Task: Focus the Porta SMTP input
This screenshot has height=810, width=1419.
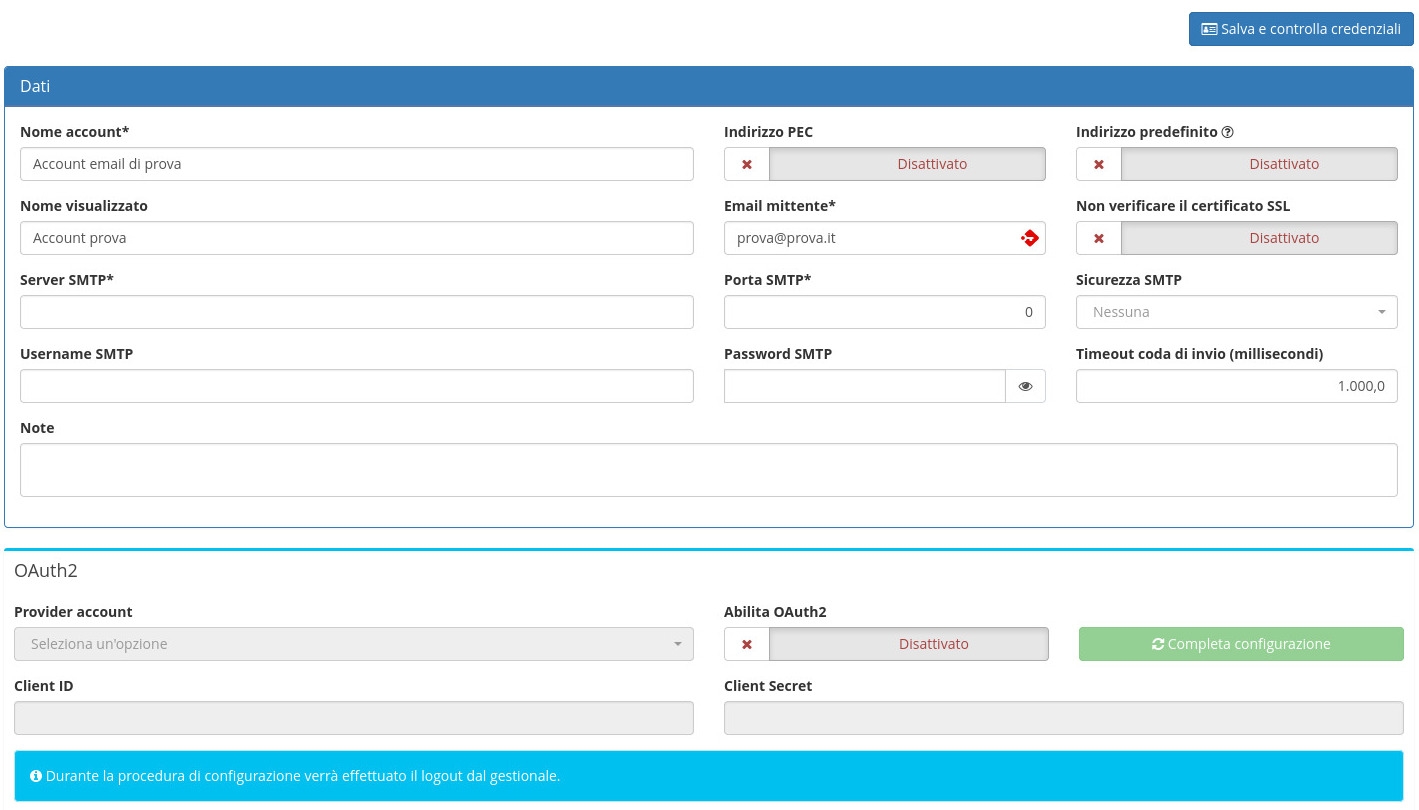Action: [884, 312]
